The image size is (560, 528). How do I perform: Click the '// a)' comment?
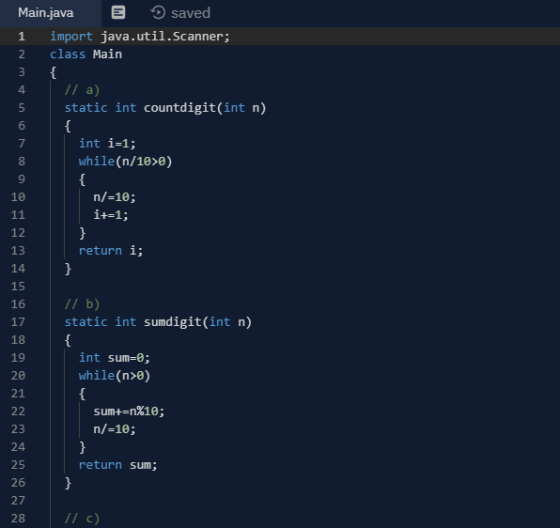(82, 90)
